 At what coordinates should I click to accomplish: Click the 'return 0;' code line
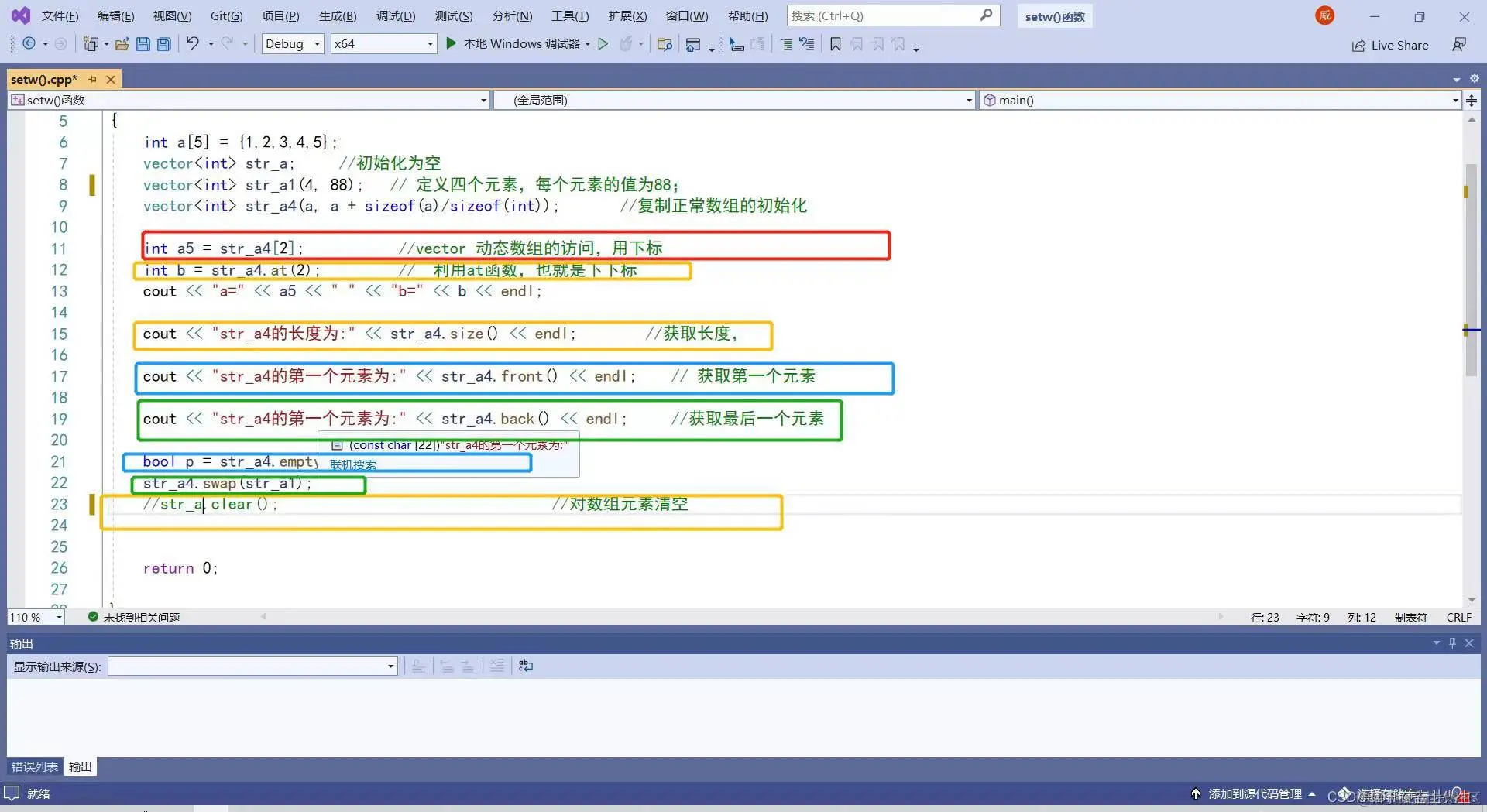click(180, 567)
